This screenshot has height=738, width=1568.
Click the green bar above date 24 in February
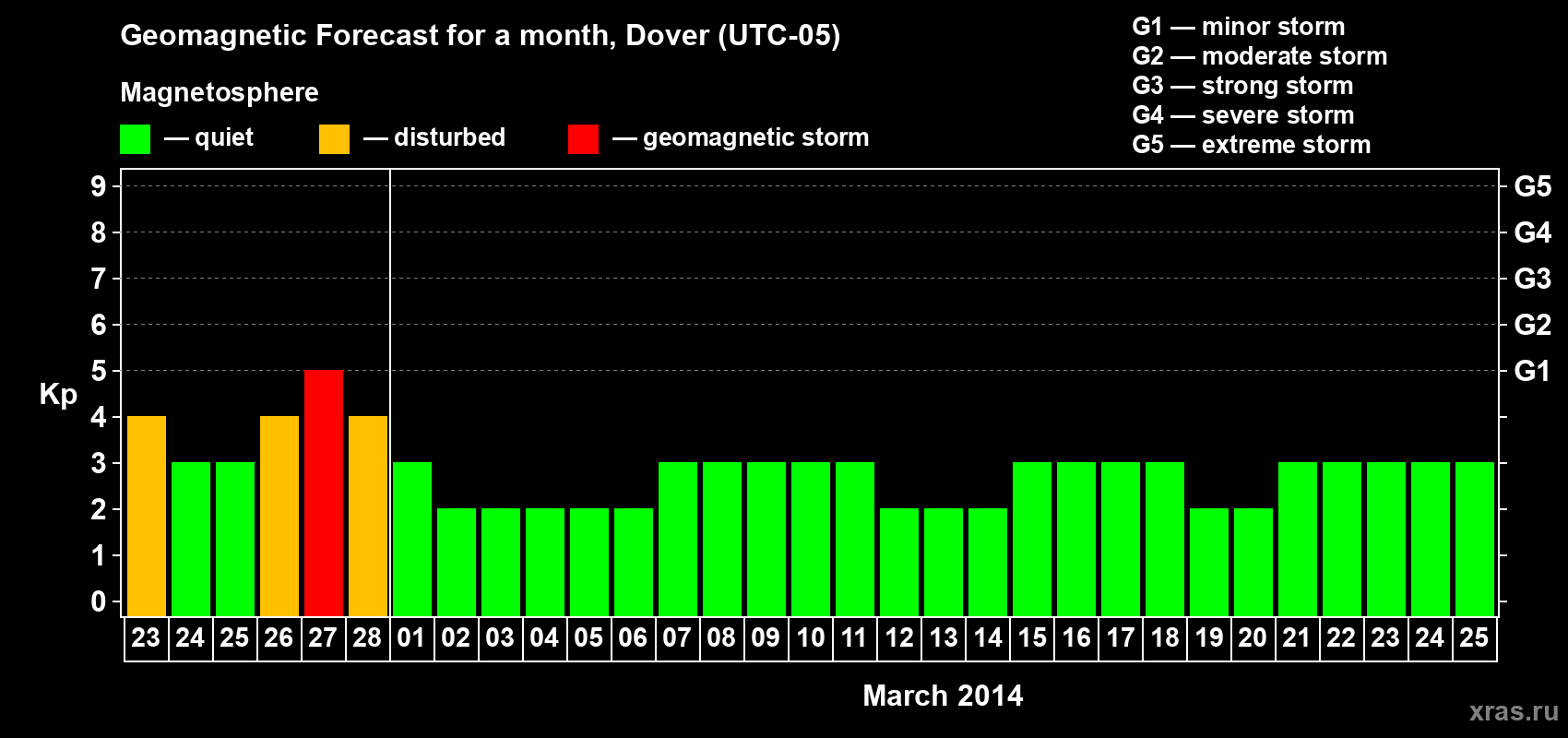(x=191, y=540)
